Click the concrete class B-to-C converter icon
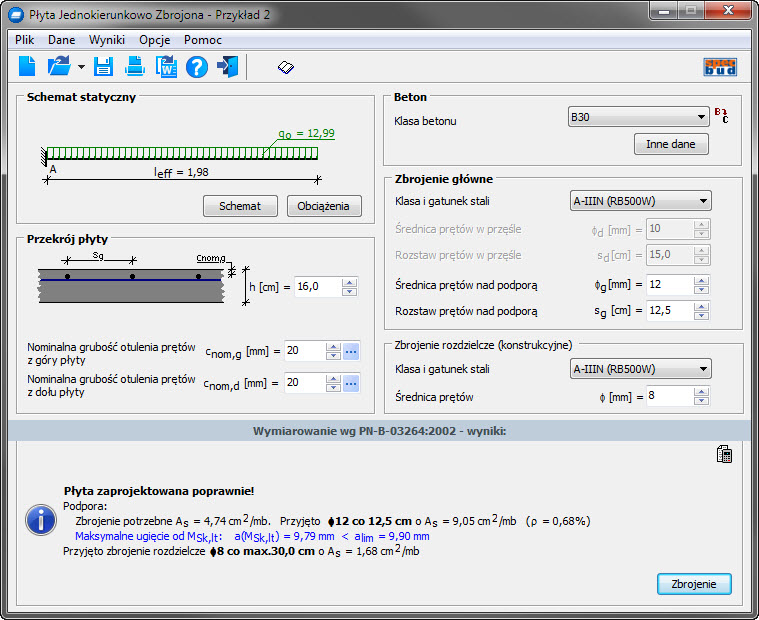This screenshot has width=759, height=620. 722,117
